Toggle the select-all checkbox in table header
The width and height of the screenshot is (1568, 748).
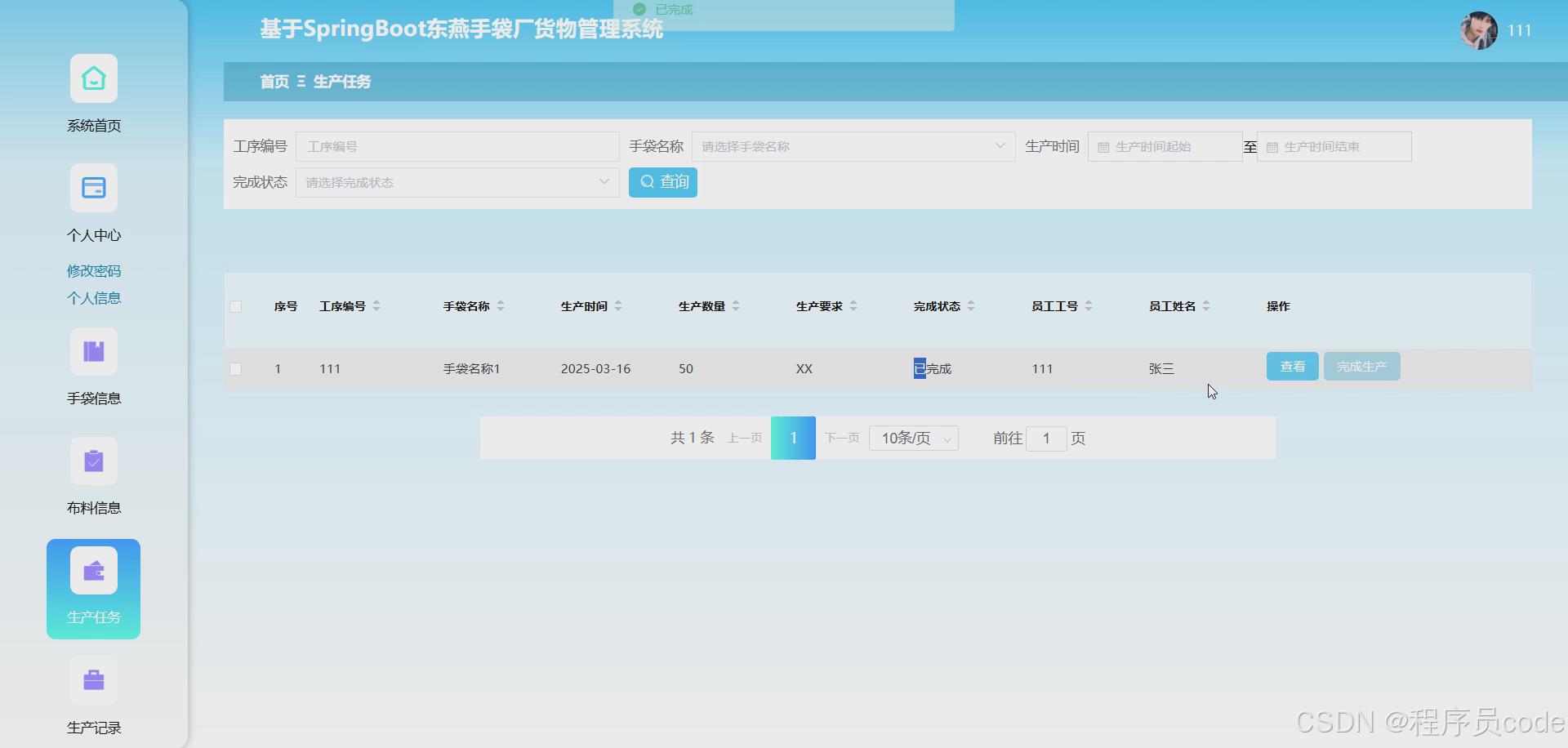pyautogui.click(x=236, y=306)
